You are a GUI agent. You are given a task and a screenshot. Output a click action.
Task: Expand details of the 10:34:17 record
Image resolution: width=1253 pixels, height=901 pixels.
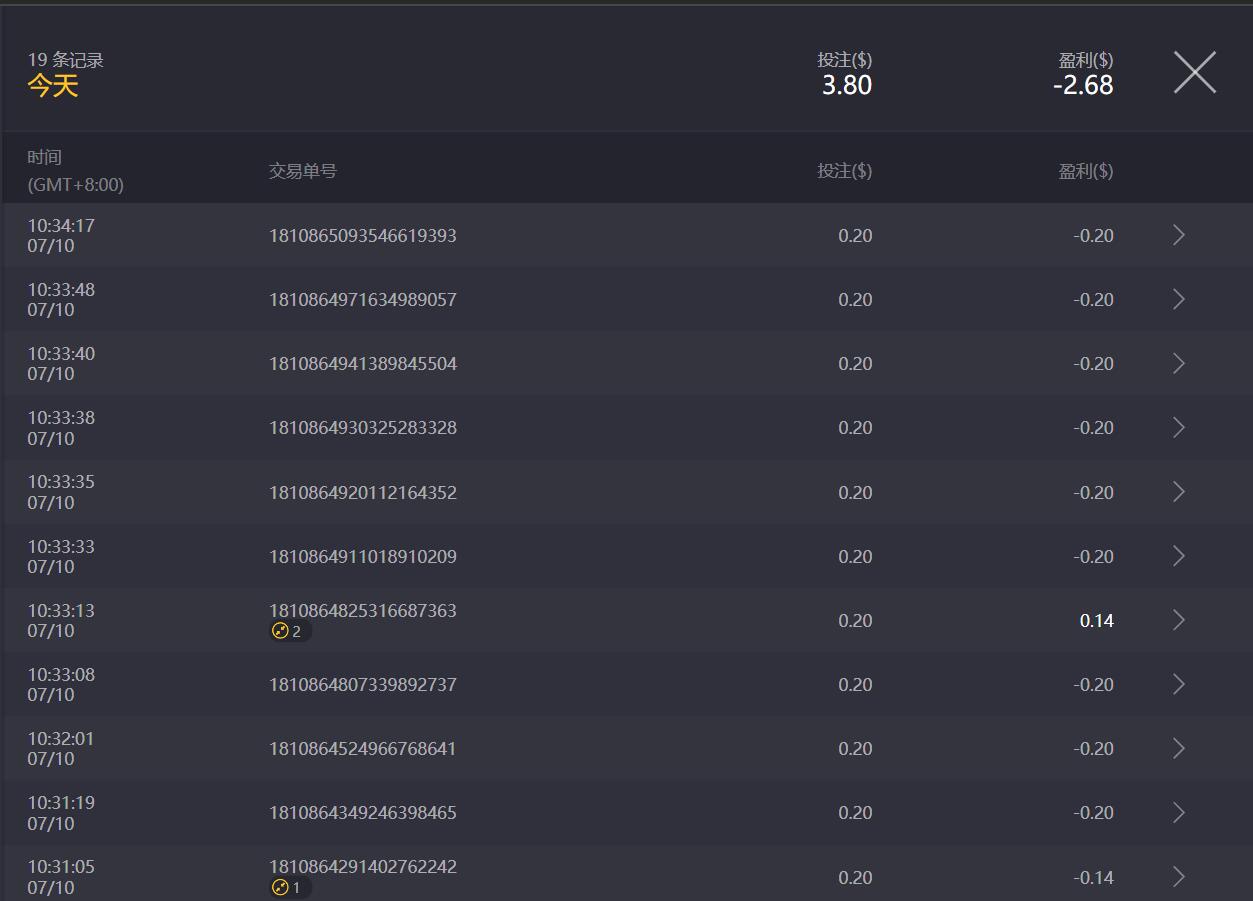tap(1178, 235)
